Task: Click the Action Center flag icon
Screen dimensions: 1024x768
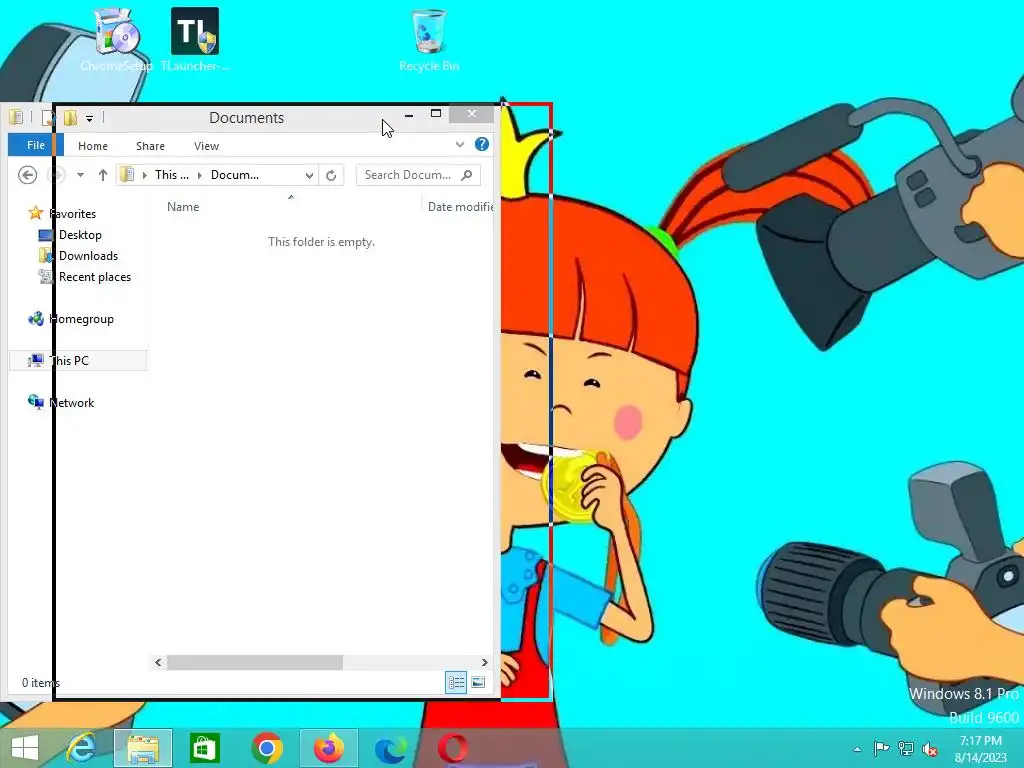Action: pos(881,749)
